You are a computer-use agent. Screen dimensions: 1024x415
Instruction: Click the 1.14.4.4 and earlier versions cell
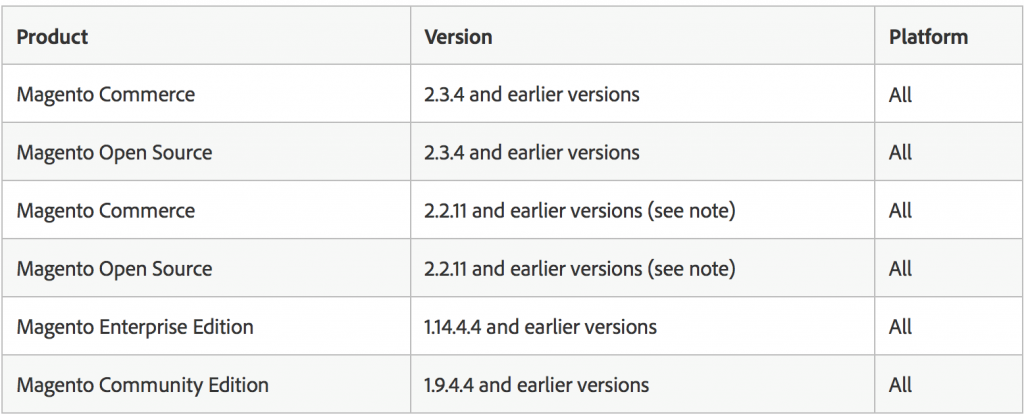click(642, 326)
